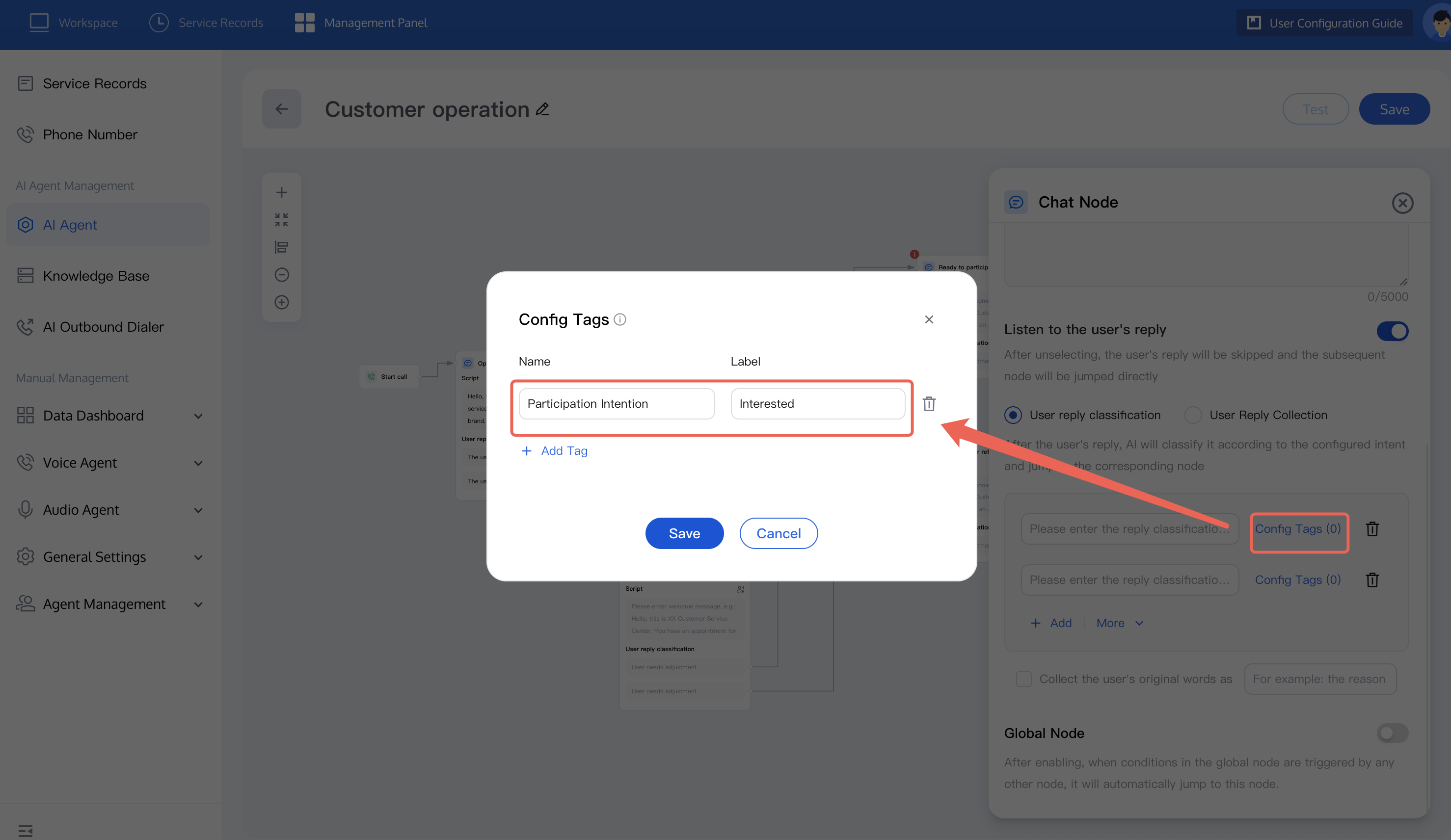This screenshot has height=840, width=1451.
Task: Click the Label field containing Interested
Action: tap(817, 404)
